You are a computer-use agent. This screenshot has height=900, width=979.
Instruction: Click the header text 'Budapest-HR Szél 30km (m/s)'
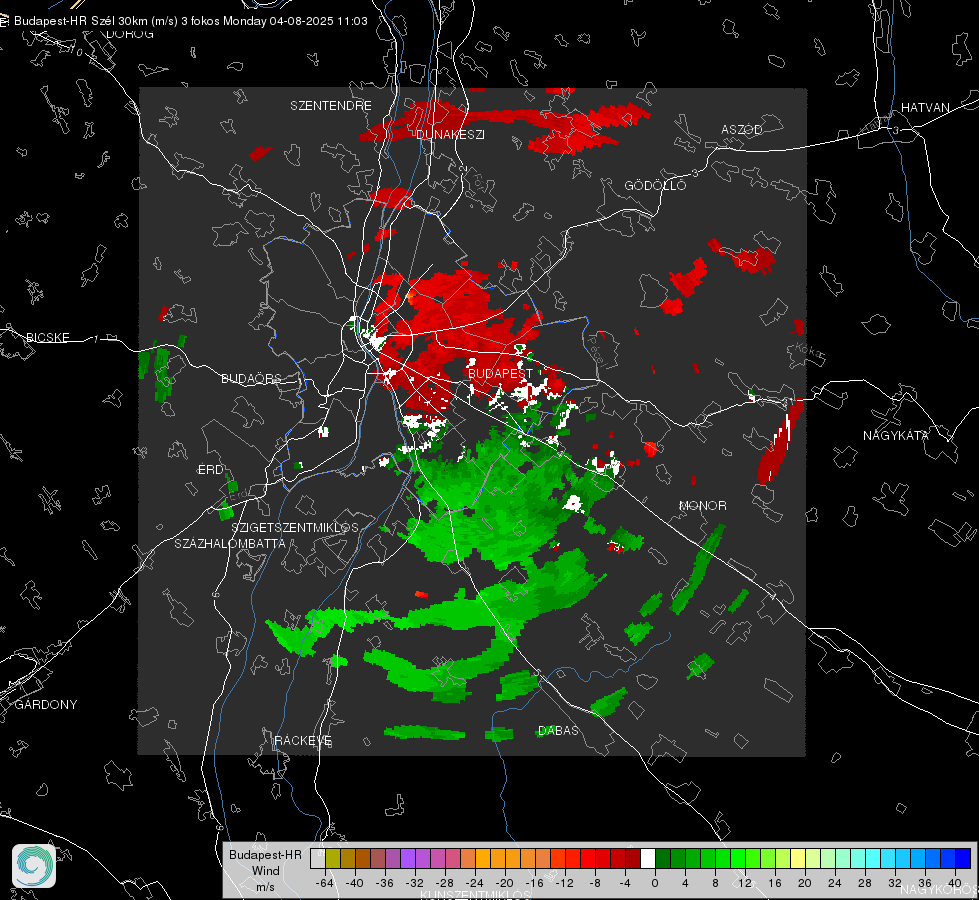point(96,21)
